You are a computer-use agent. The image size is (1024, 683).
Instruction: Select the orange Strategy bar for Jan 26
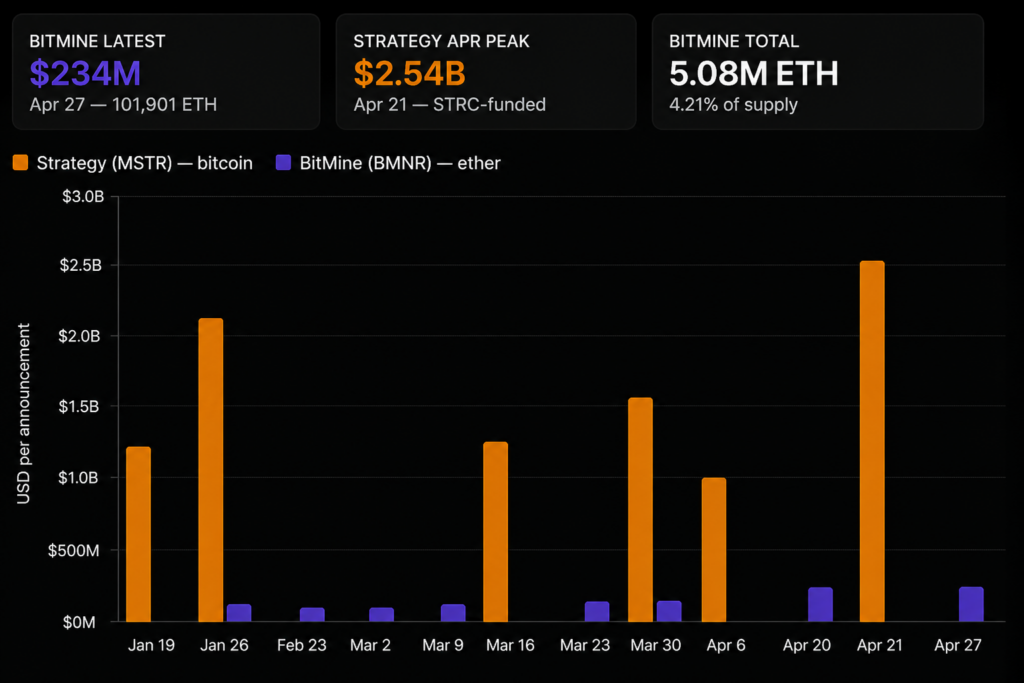click(x=211, y=470)
